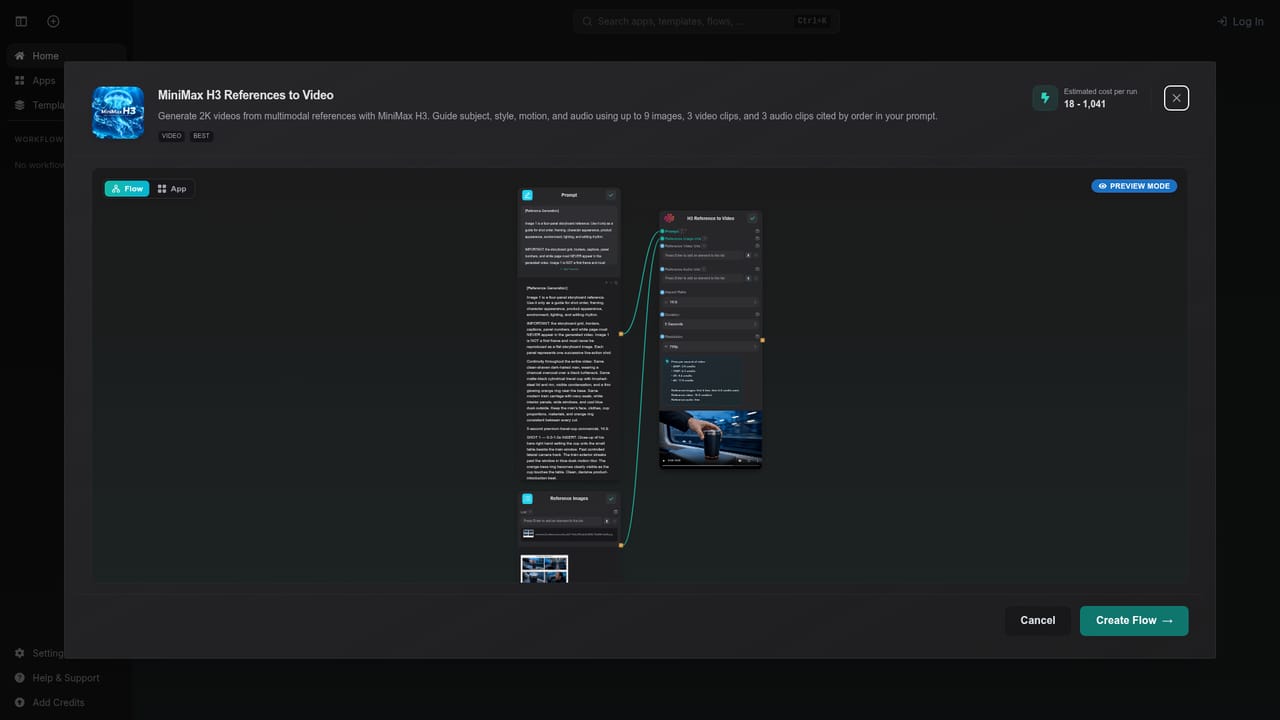Toggle the H3 Reference to Video node checkmark
1280x720 pixels.
pyautogui.click(x=752, y=218)
